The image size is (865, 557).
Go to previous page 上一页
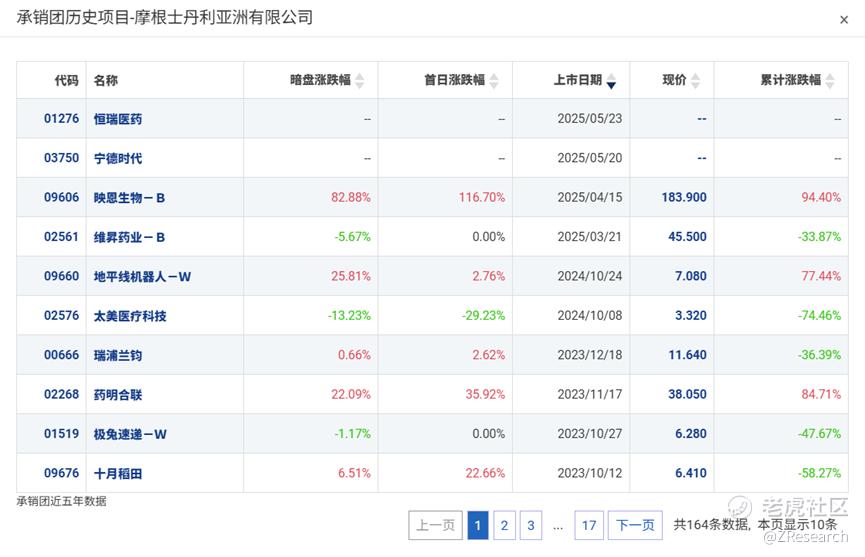coord(435,525)
